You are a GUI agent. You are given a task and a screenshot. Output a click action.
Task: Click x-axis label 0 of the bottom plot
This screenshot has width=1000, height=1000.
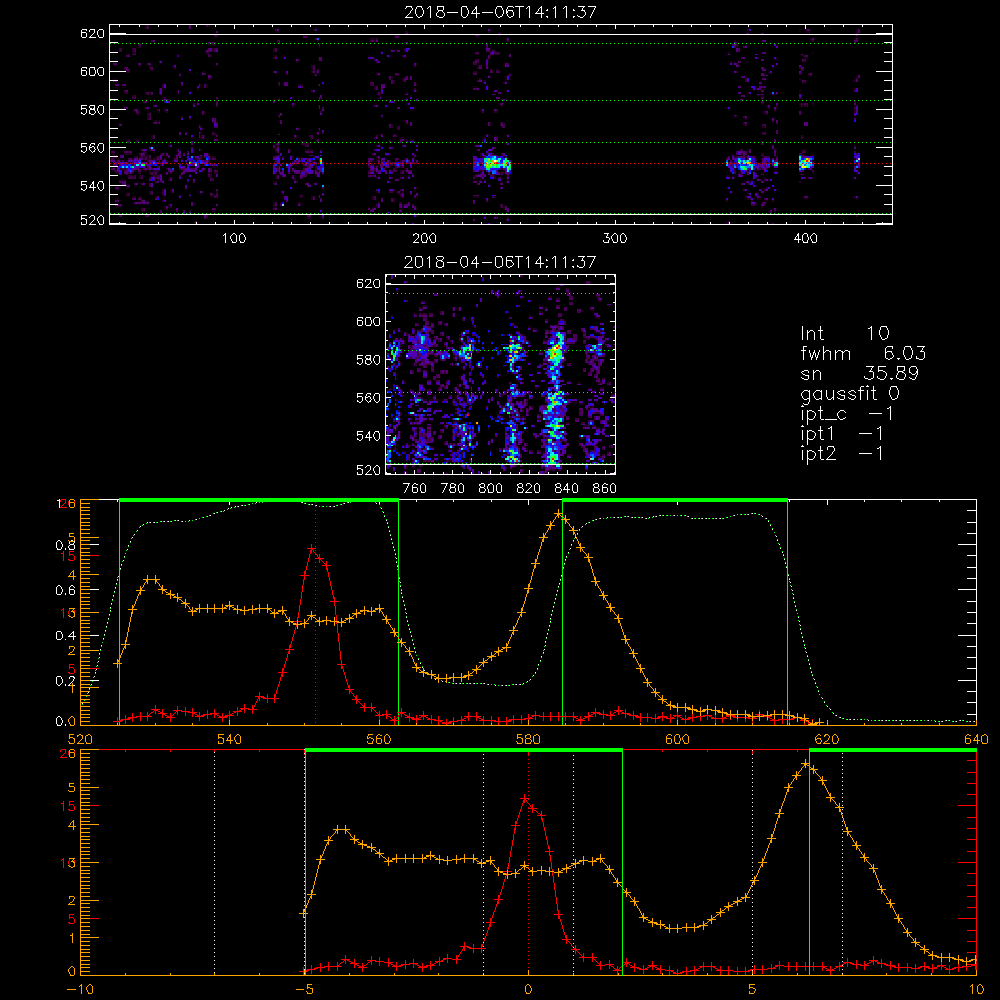[528, 989]
